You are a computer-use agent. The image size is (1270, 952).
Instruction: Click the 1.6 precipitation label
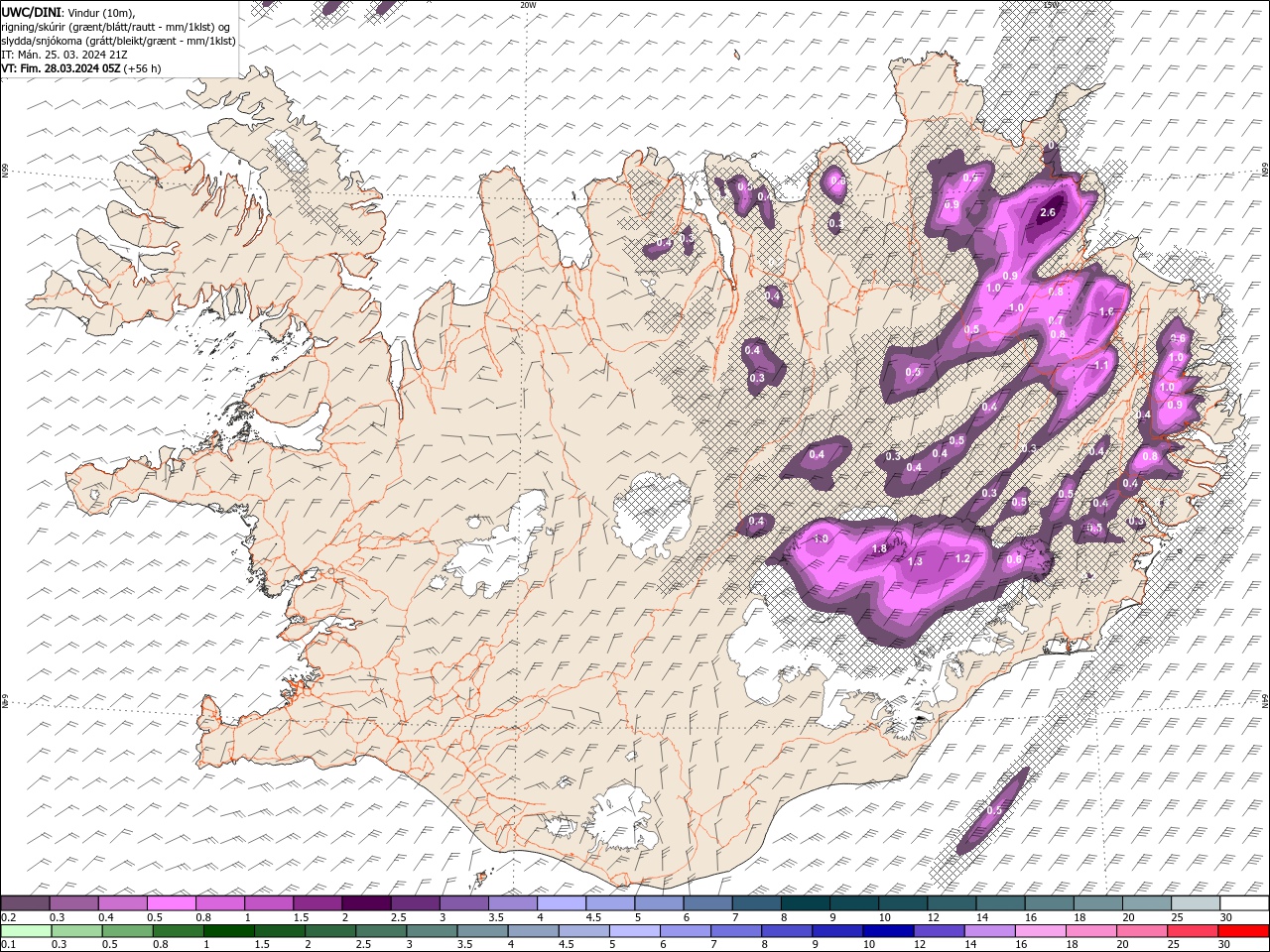click(x=1107, y=311)
